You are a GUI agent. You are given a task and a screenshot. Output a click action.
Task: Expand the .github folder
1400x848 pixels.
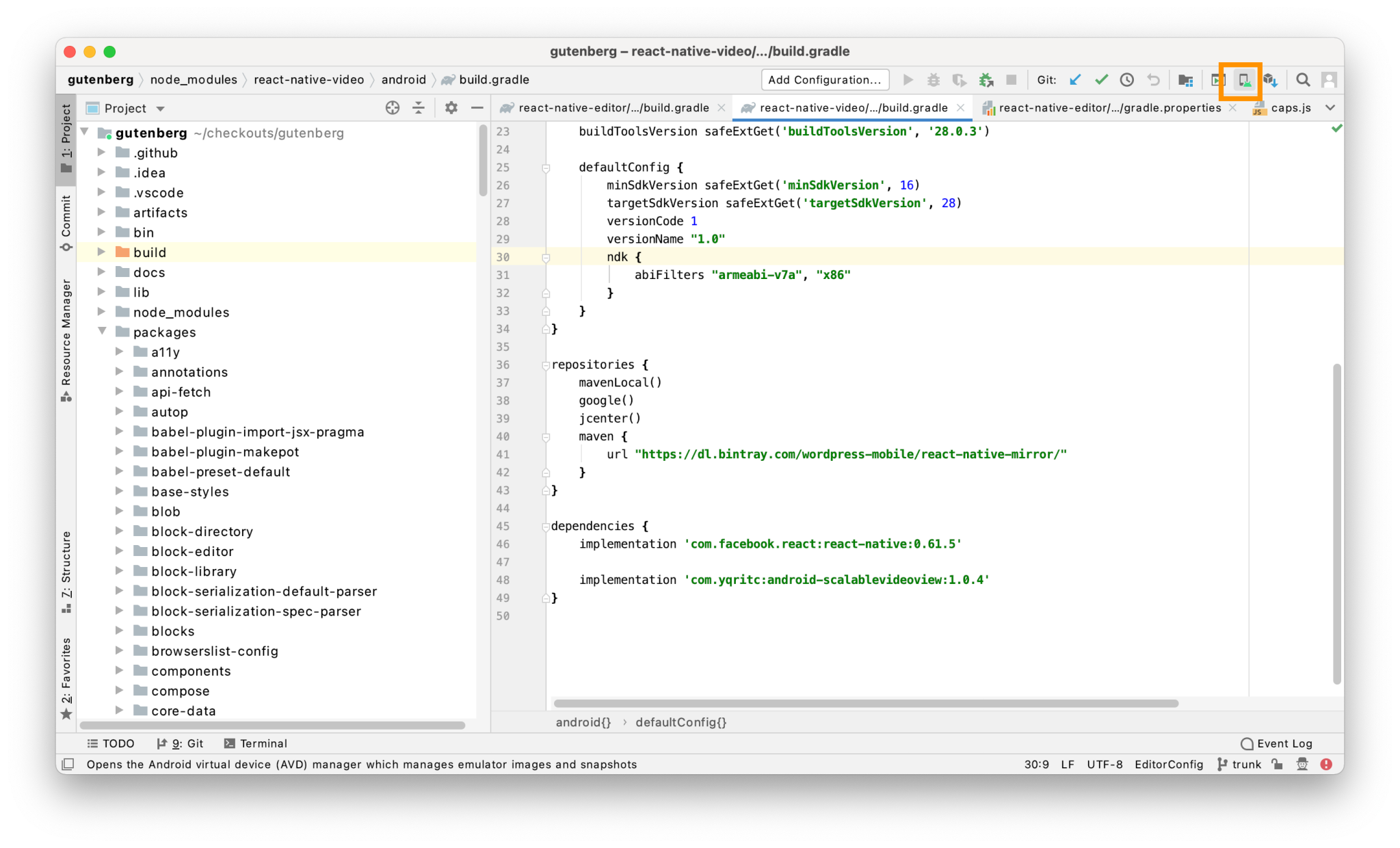103,152
